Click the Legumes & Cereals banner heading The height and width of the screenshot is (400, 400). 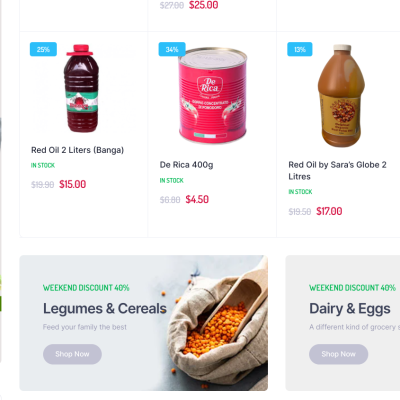(105, 309)
